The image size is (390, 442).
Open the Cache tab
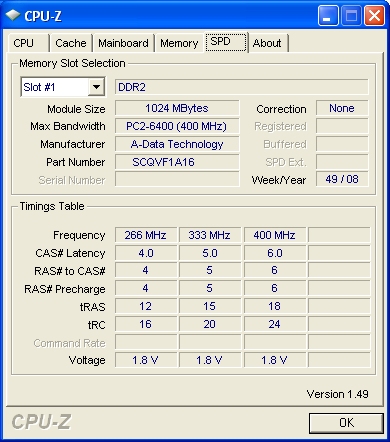[71, 43]
